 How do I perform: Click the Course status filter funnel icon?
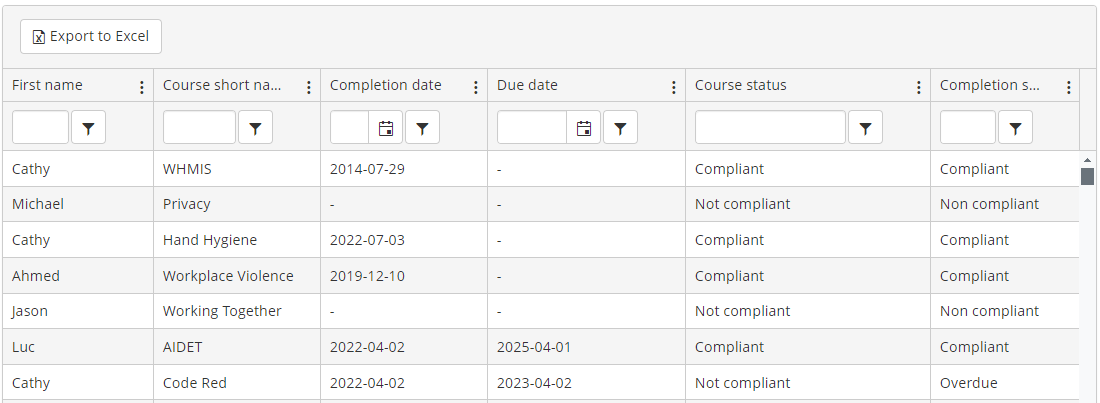866,128
